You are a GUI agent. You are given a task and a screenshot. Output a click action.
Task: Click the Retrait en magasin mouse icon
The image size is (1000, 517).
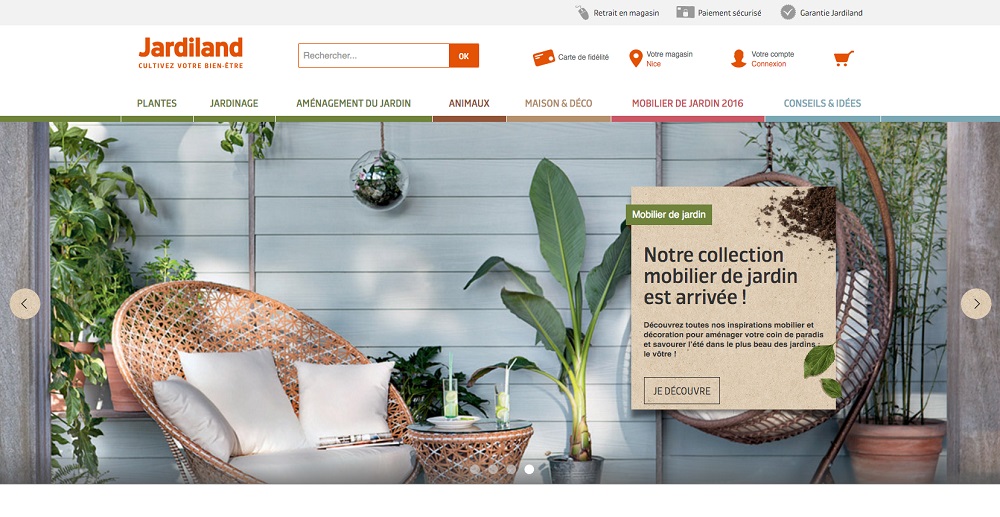point(582,13)
